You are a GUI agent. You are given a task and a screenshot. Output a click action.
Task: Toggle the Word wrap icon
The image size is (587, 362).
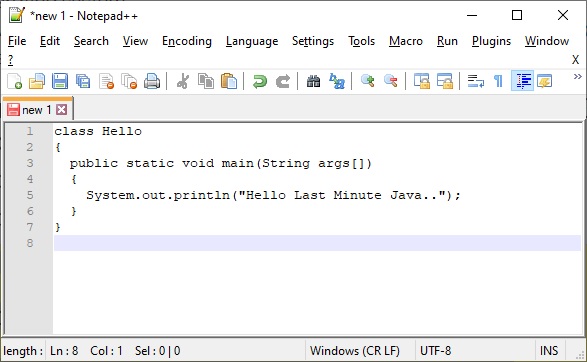(475, 81)
